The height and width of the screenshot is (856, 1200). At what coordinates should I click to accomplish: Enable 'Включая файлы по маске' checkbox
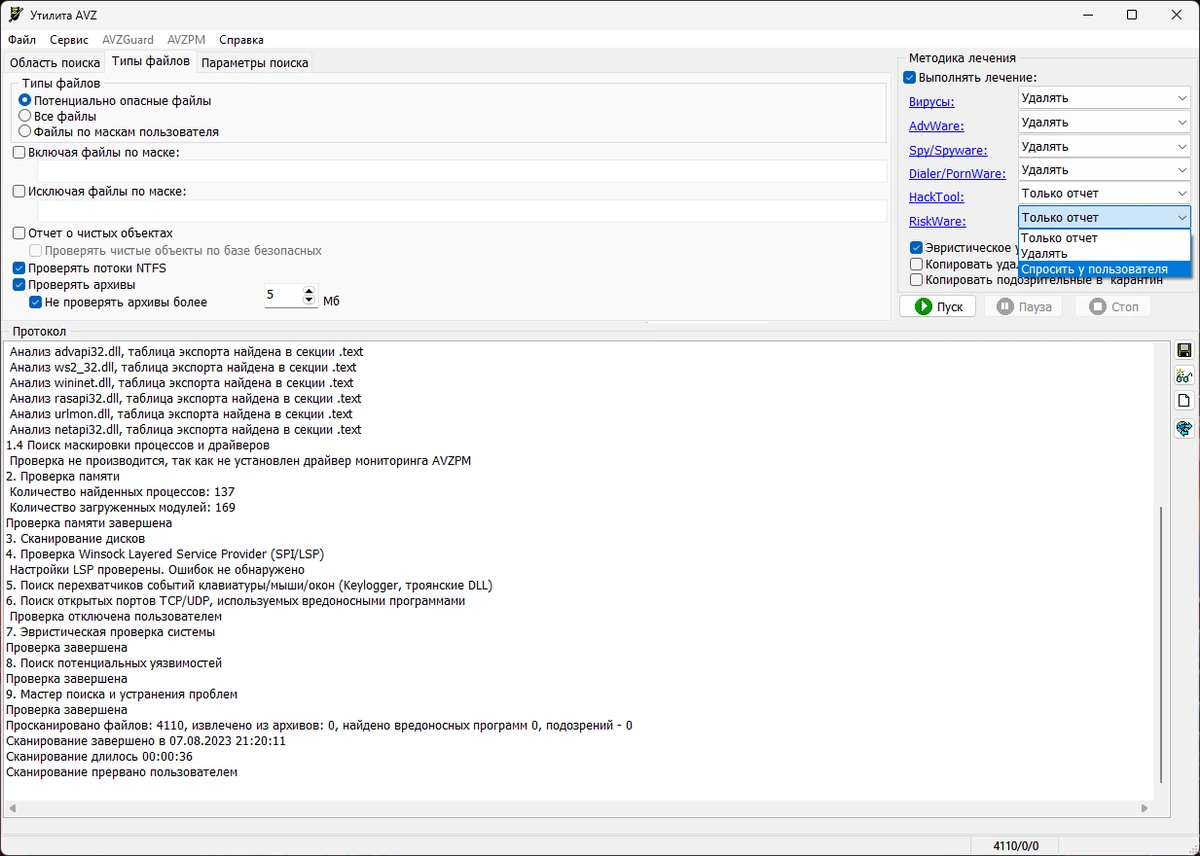(x=19, y=152)
